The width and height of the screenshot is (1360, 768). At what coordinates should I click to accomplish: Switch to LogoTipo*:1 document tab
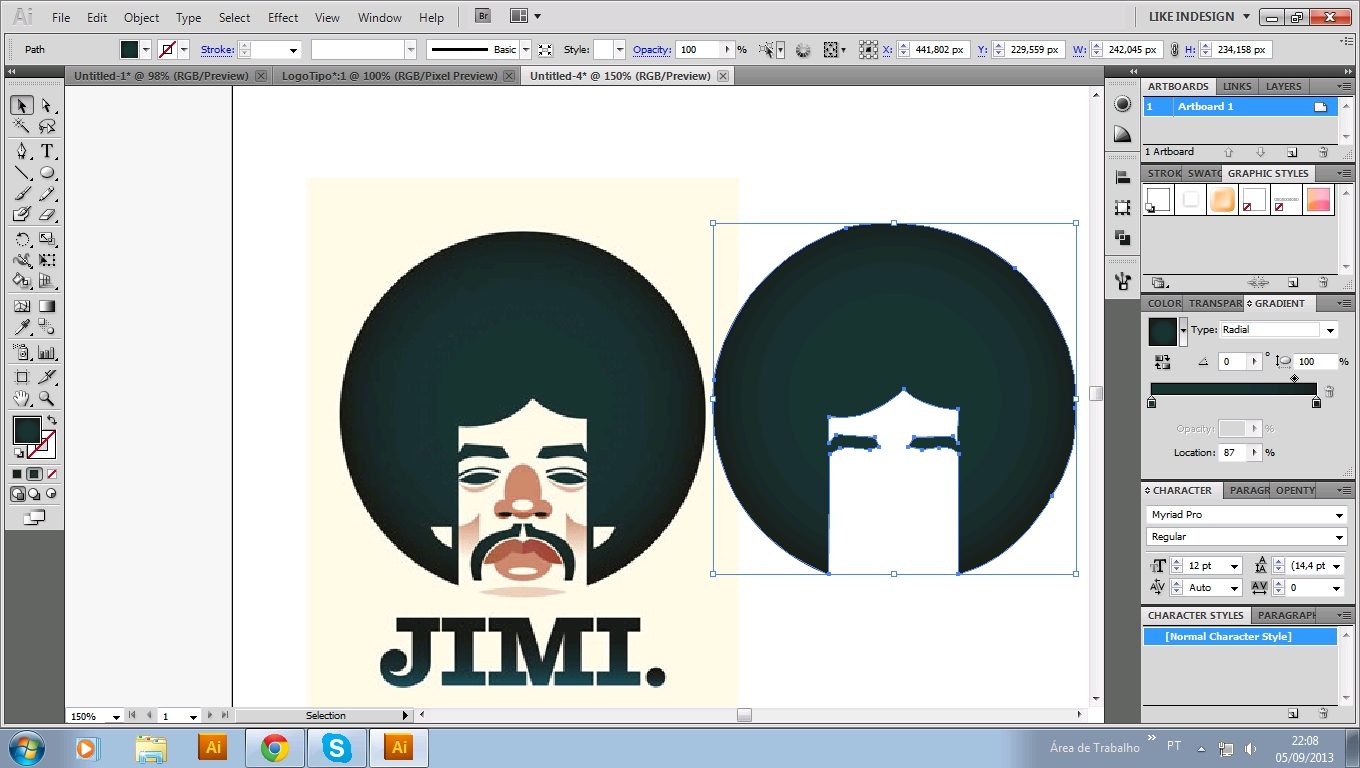coord(389,76)
